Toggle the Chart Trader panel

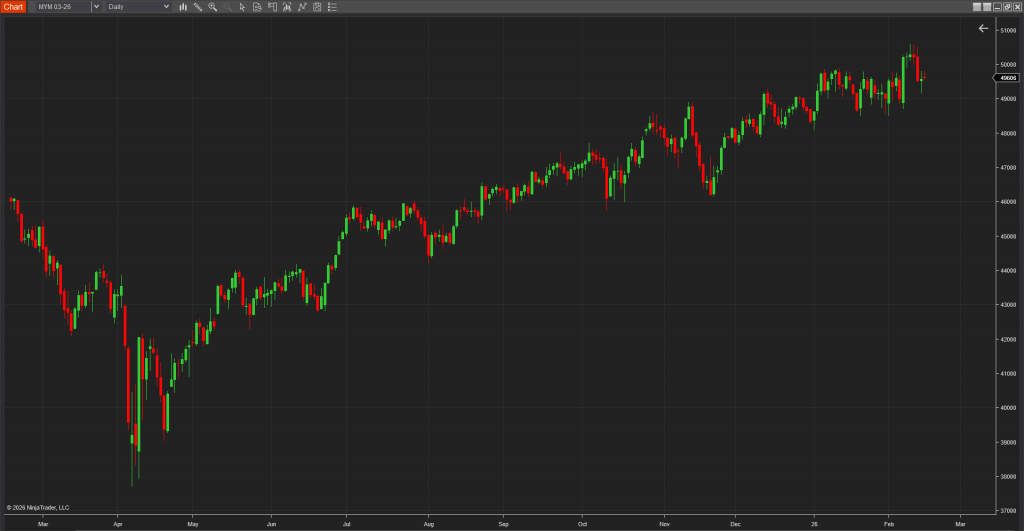pos(272,7)
